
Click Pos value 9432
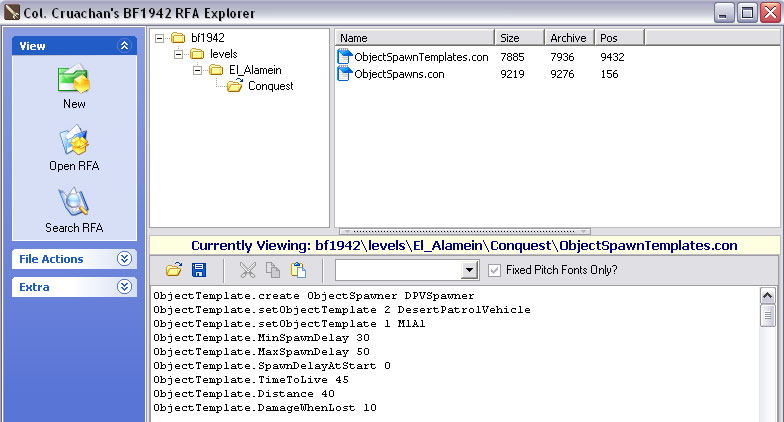point(612,57)
